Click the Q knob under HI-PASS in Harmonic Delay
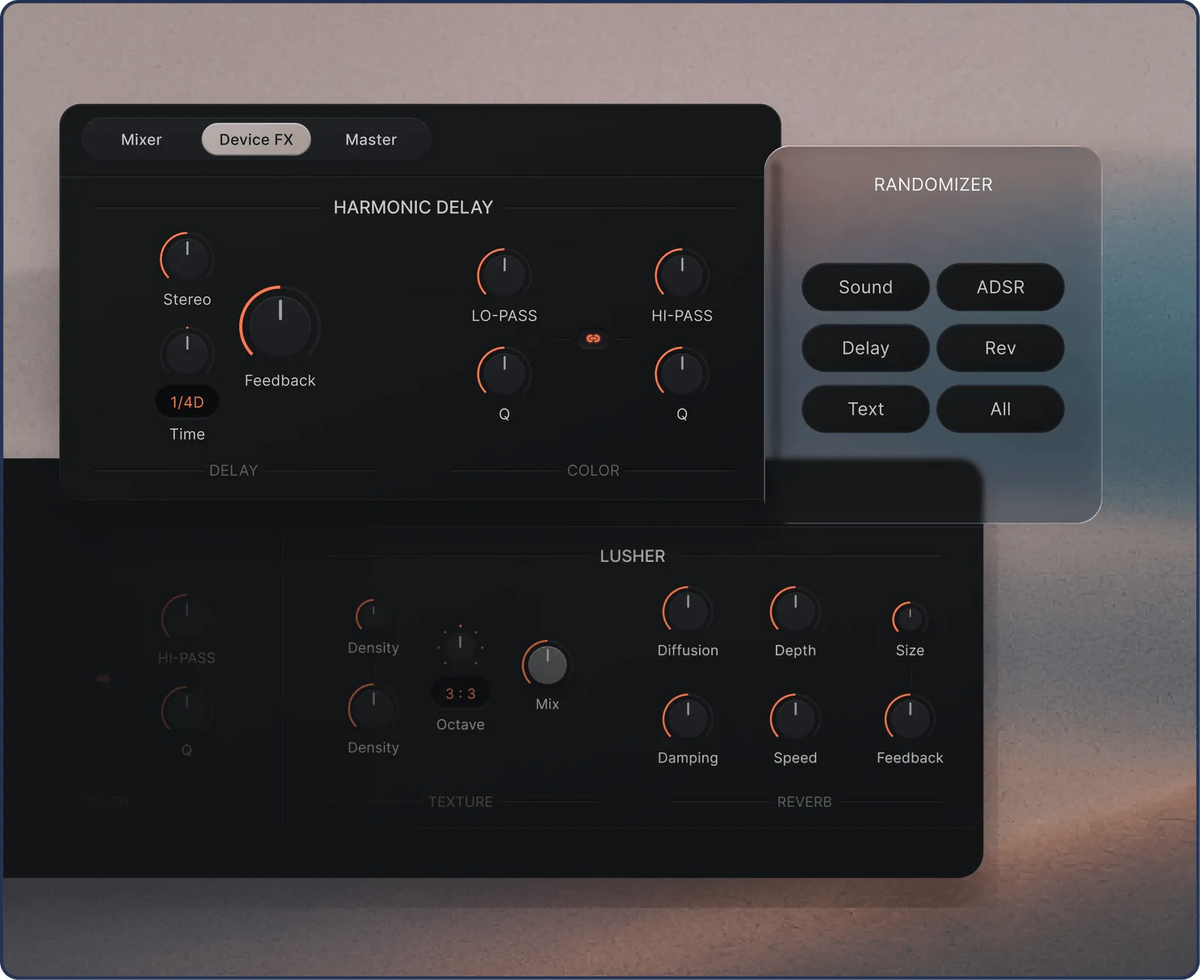The image size is (1200, 980). [682, 372]
